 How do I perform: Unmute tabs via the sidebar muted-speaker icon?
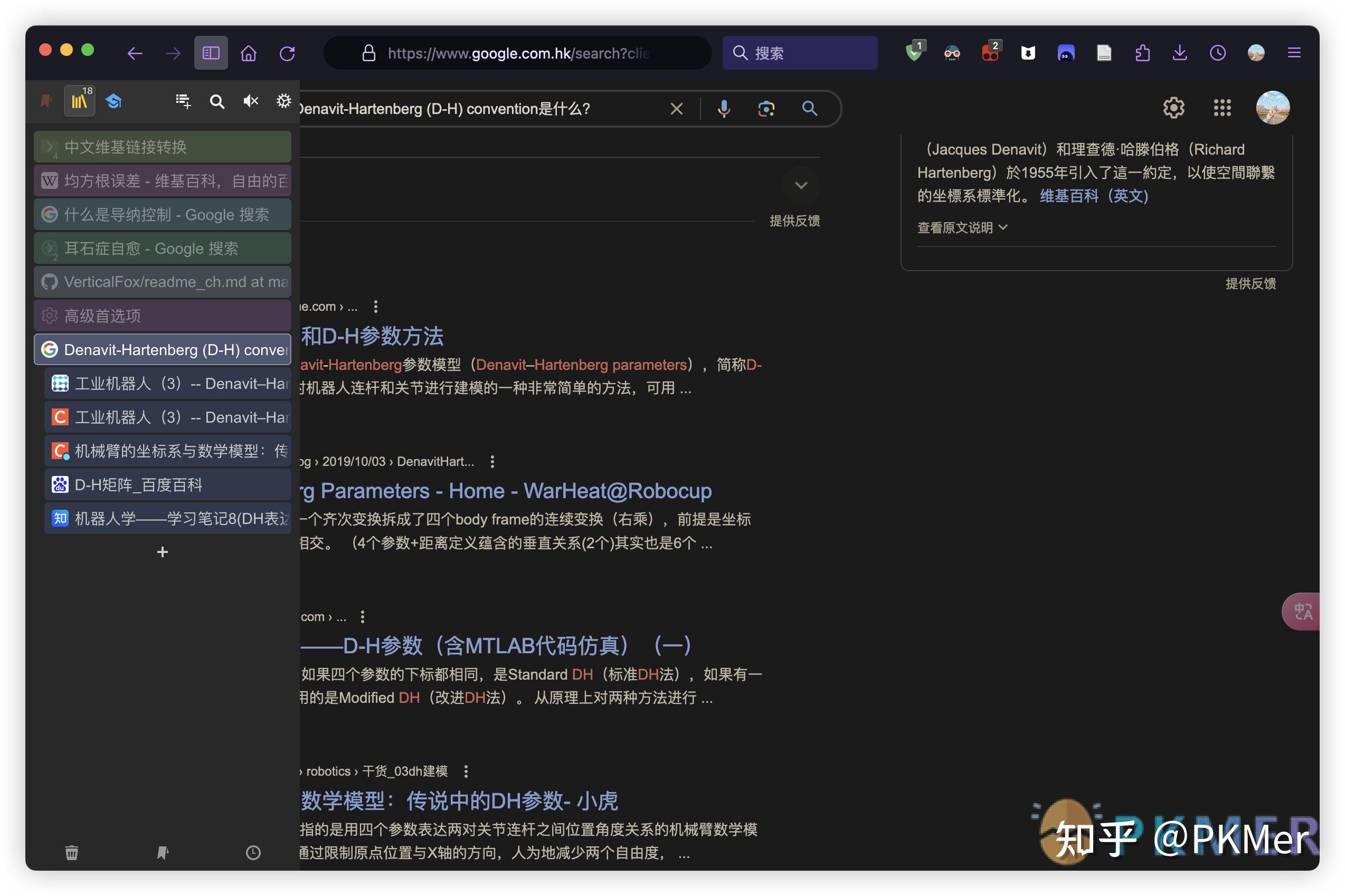[x=250, y=101]
